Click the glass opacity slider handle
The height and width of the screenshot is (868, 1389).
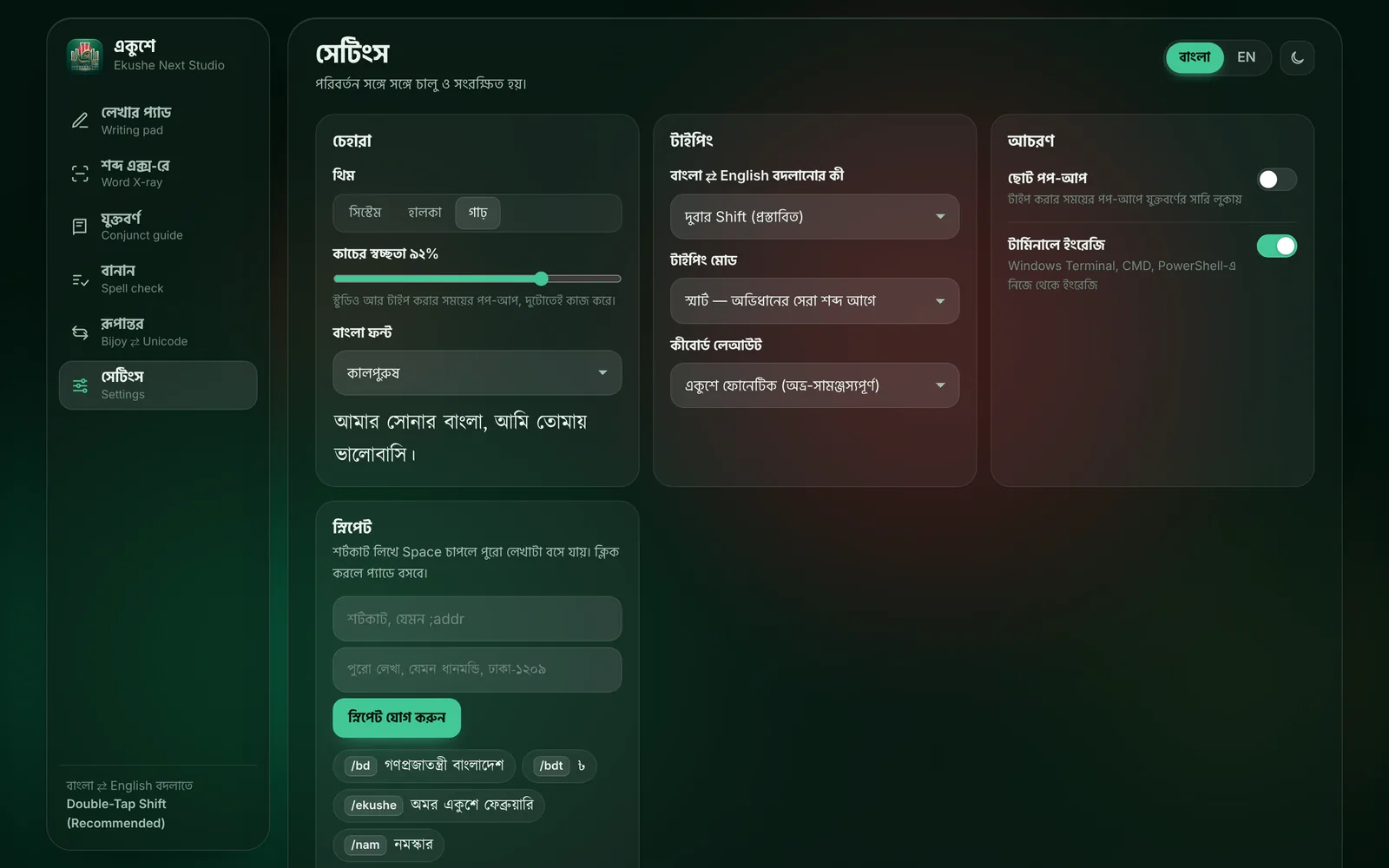pos(541,279)
